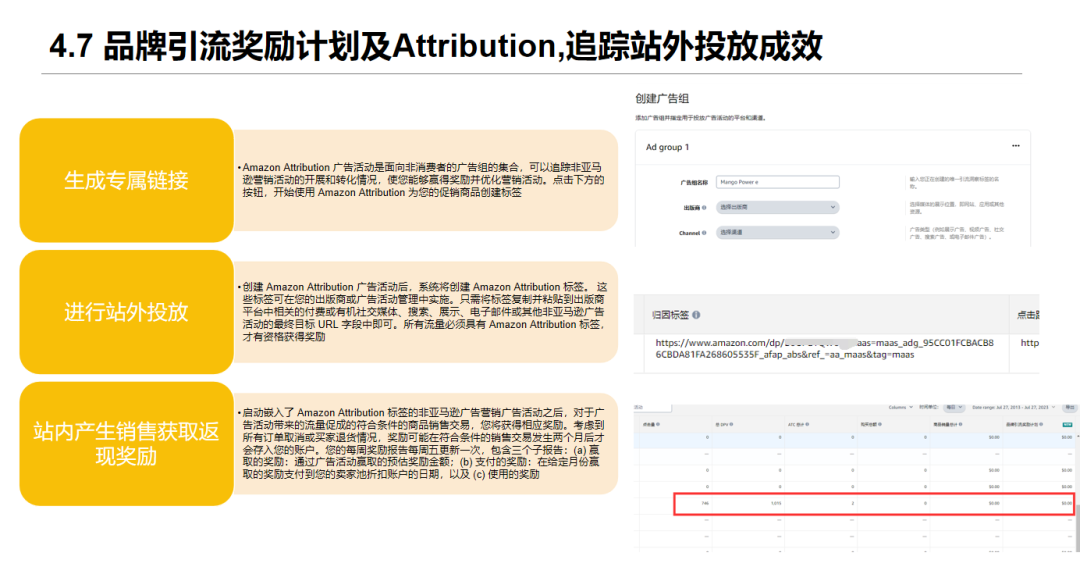Image resolution: width=1080 pixels, height=574 pixels.
Task: Click the 1,015 cell in highlighted row
Action: coord(776,503)
